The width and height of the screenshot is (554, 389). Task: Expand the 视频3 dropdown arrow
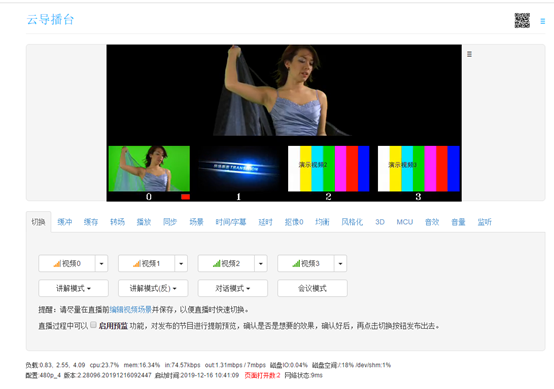tap(341, 264)
